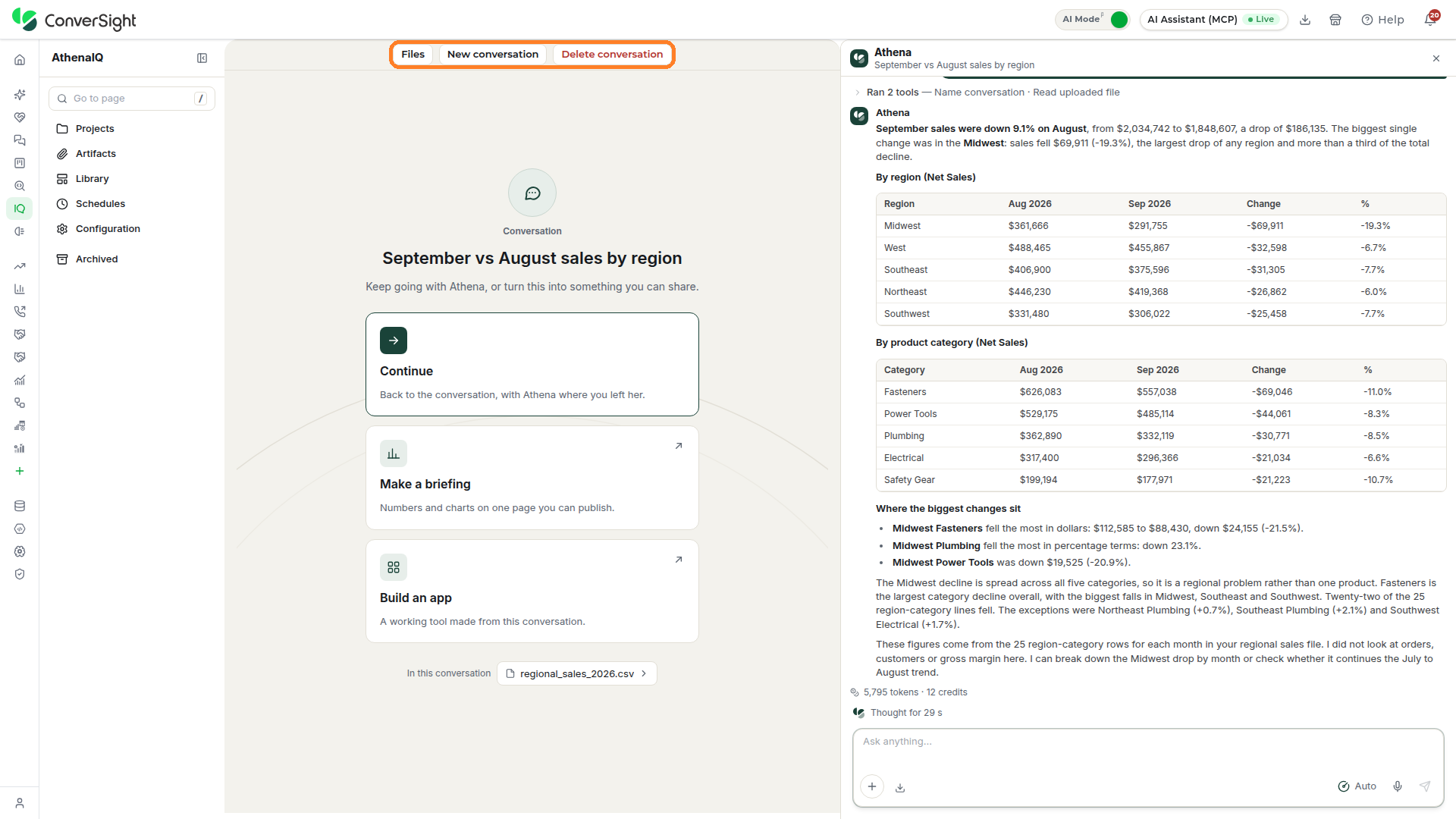
Task: Open the marketplace store icon
Action: coord(1335,20)
